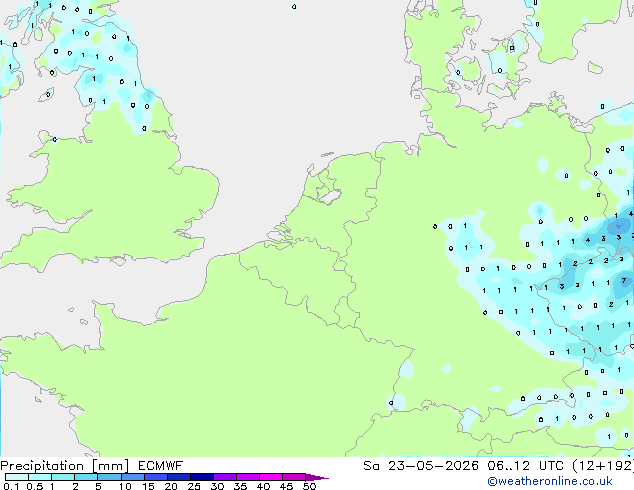Click the legend label 50
The height and width of the screenshot is (490, 634).
tap(309, 486)
